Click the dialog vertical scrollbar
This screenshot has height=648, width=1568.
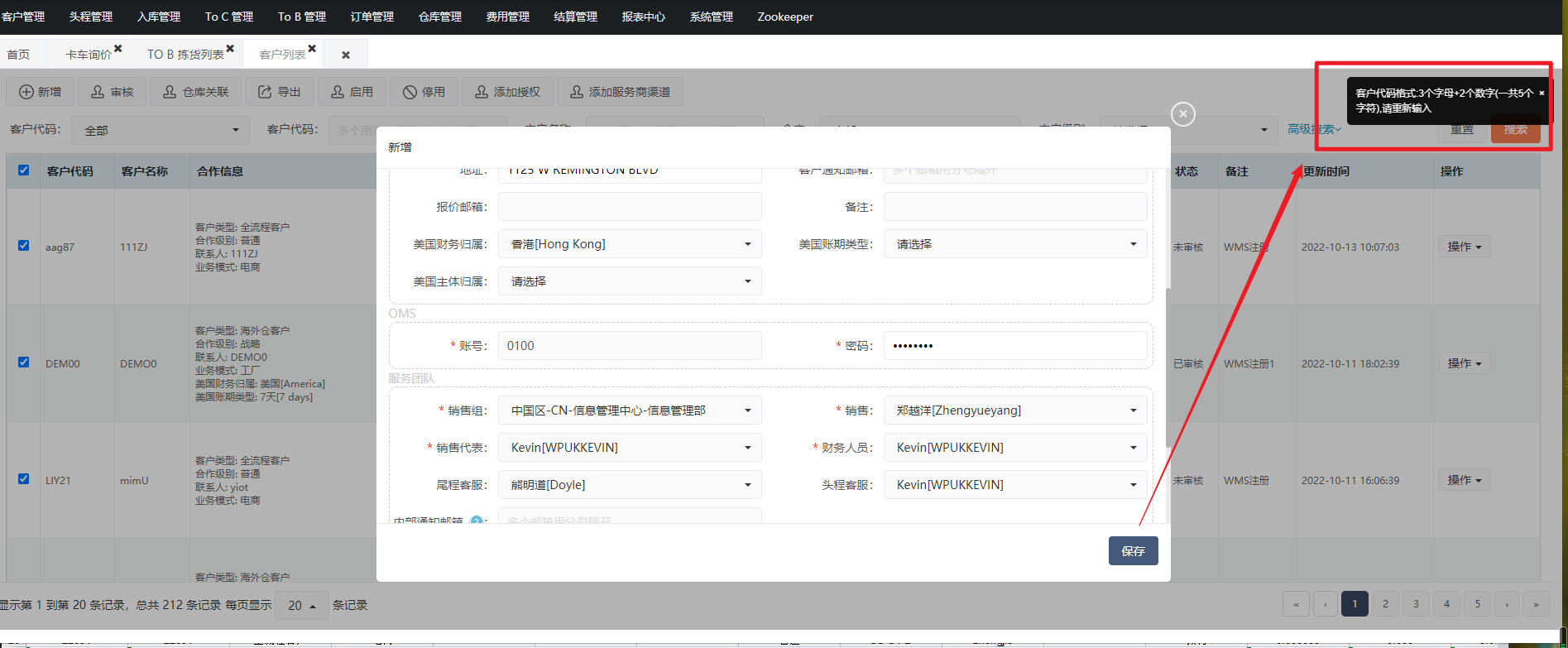pos(1168,368)
